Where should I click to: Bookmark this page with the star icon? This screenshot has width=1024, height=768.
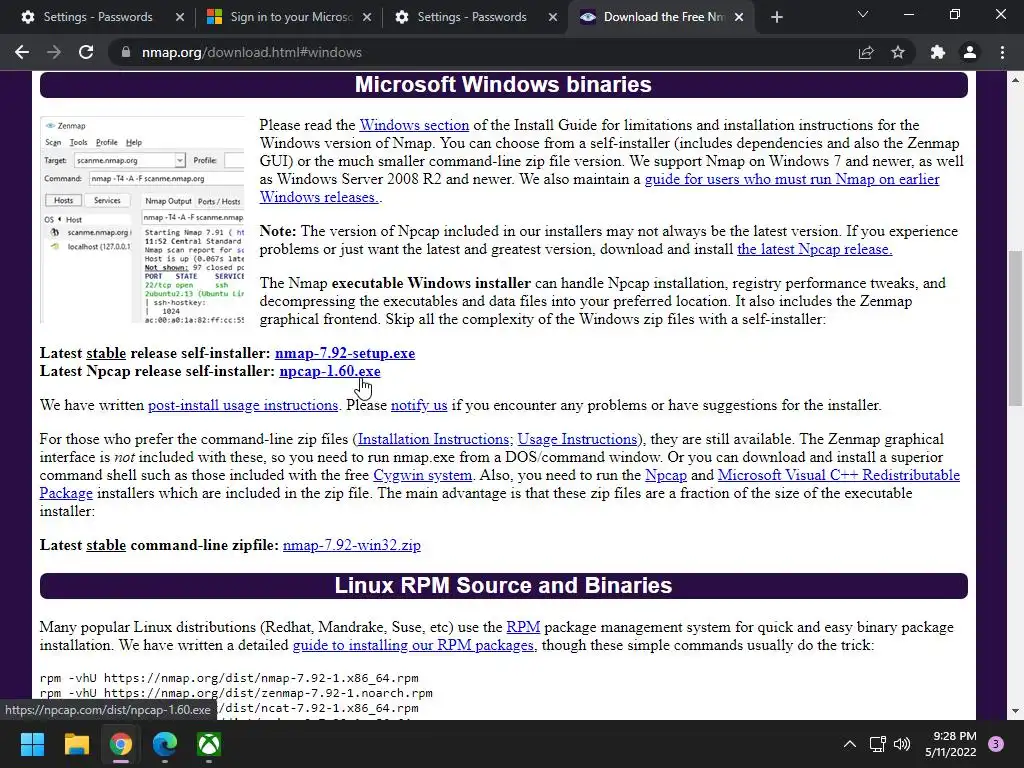click(898, 52)
